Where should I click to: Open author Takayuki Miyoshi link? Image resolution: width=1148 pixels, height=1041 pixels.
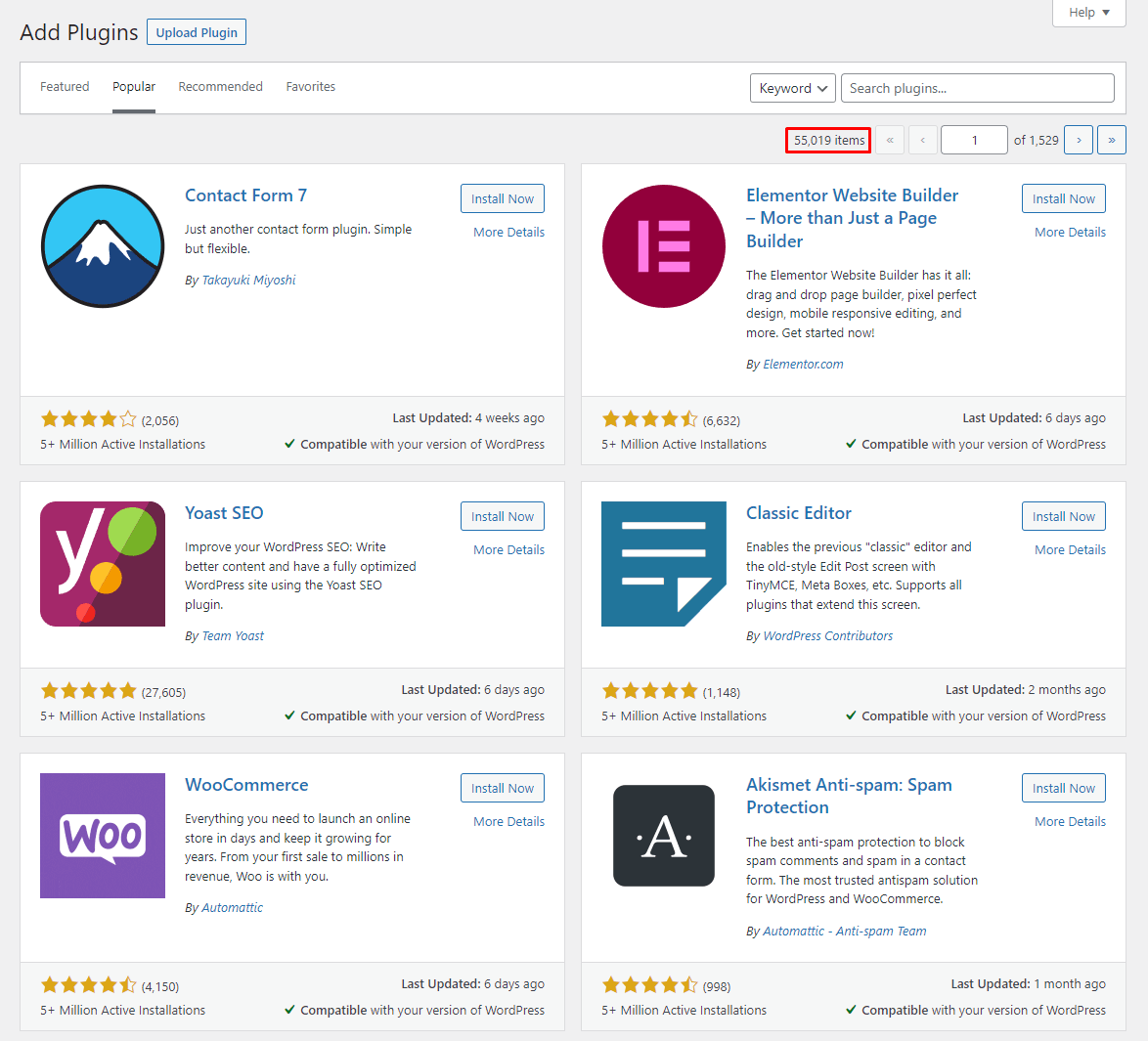click(x=249, y=280)
